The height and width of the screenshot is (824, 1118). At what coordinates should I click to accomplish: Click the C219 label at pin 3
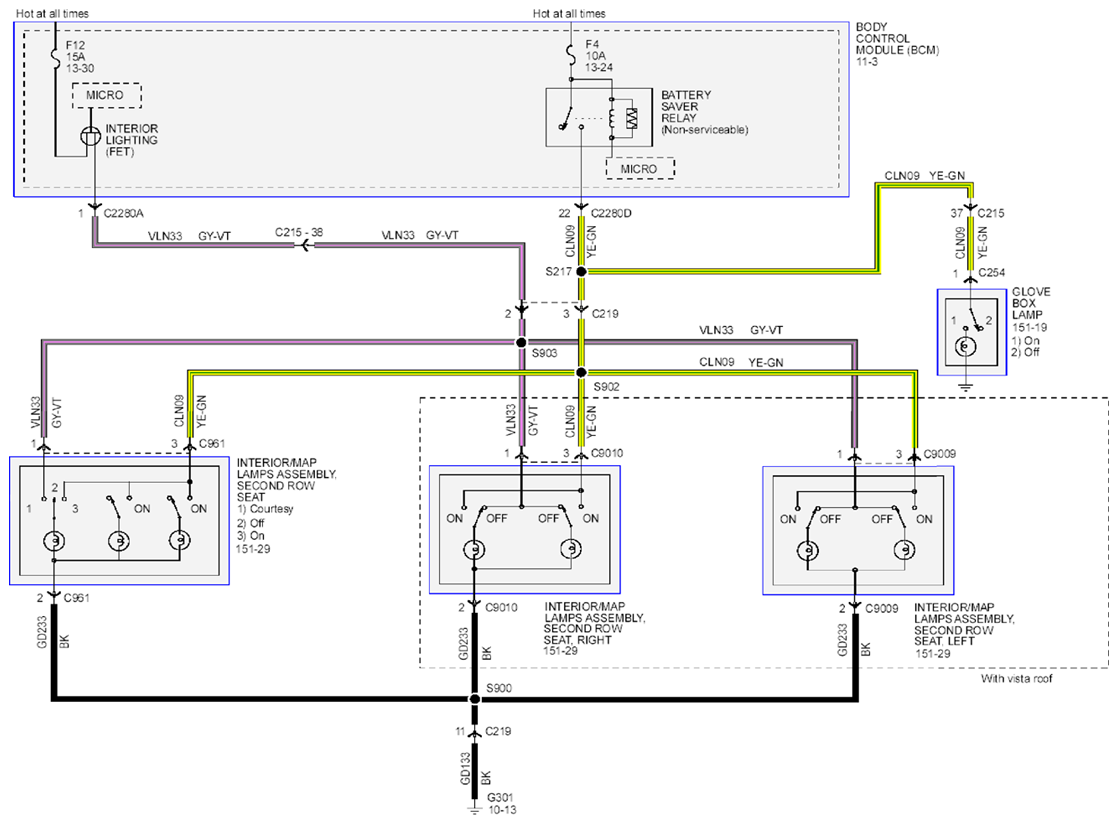pyautogui.click(x=605, y=314)
